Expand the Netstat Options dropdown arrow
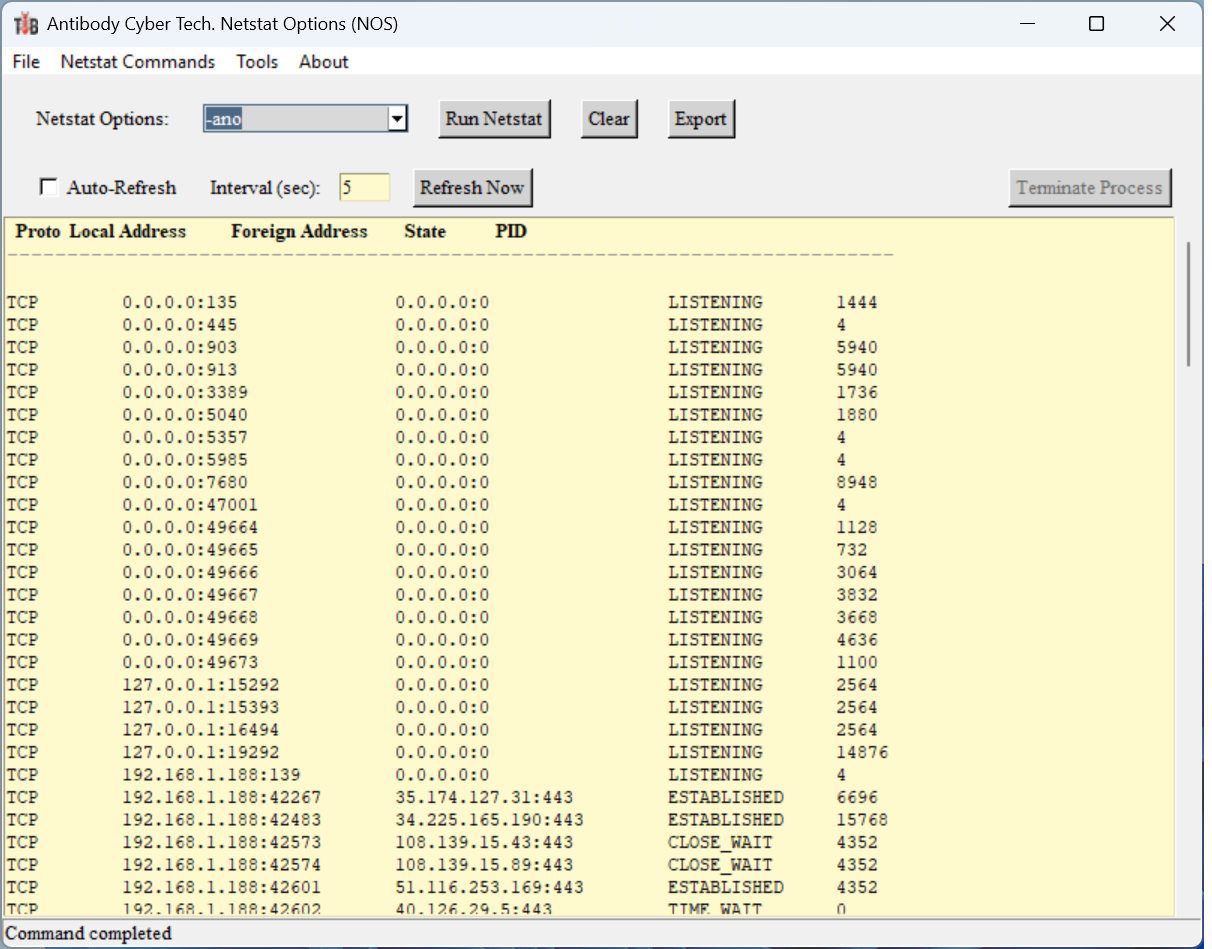1212x949 pixels. 397,119
